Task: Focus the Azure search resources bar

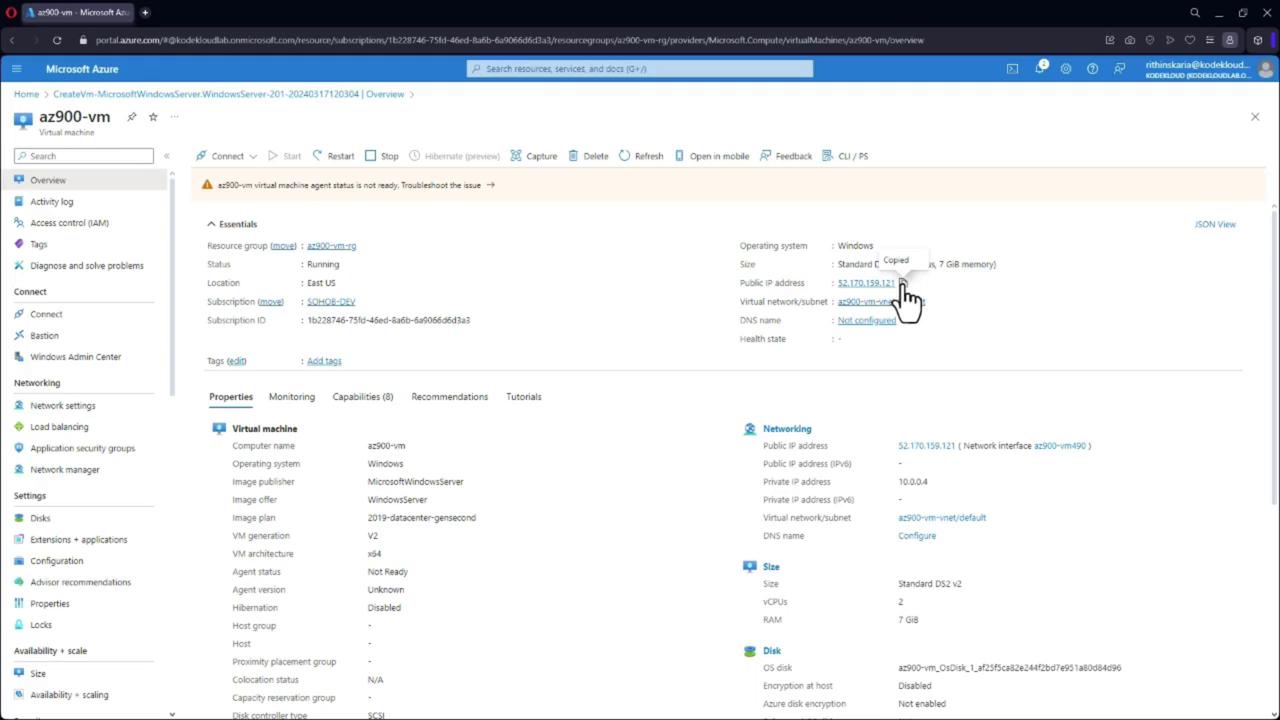Action: (640, 69)
